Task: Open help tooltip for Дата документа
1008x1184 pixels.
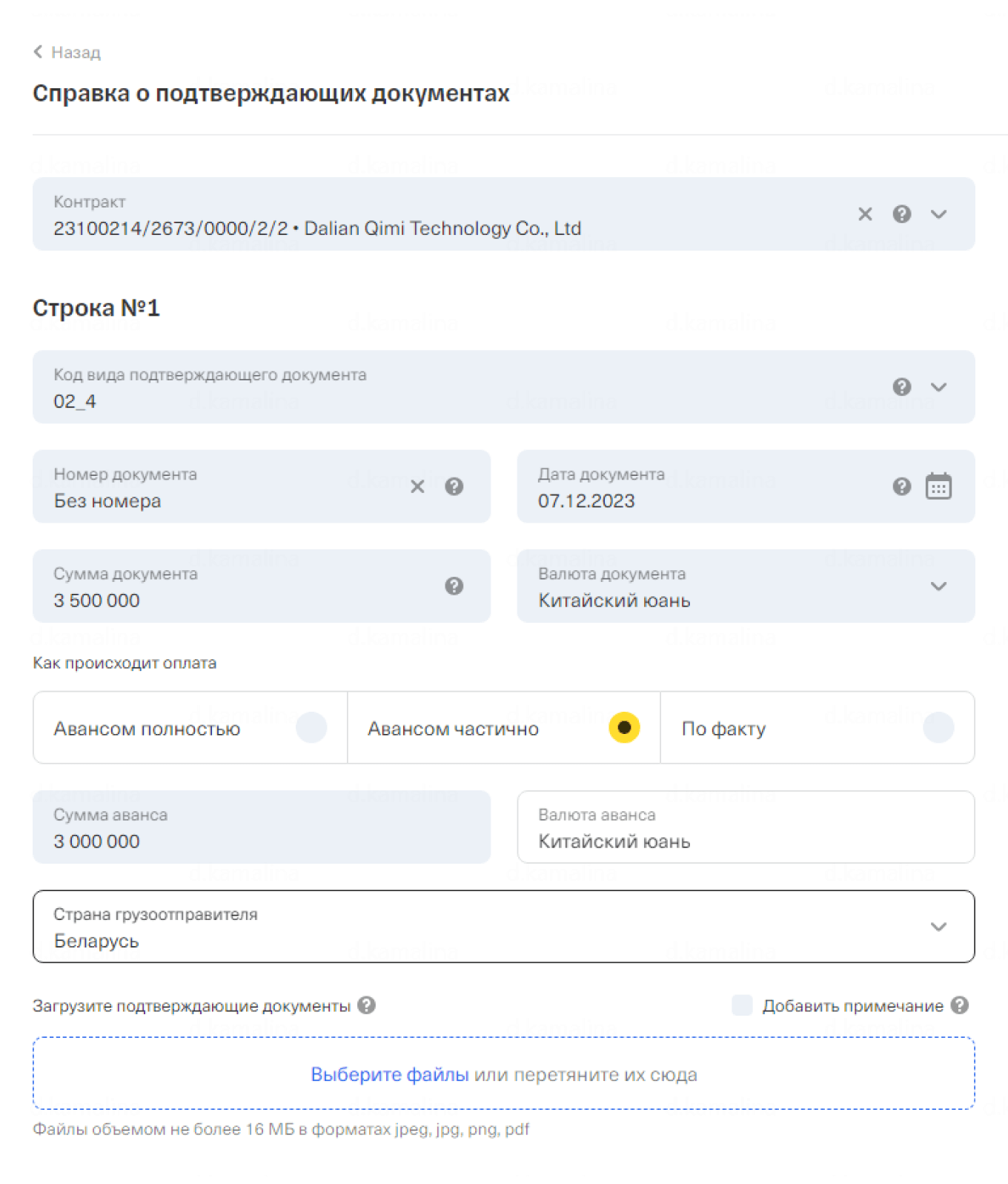Action: click(901, 486)
